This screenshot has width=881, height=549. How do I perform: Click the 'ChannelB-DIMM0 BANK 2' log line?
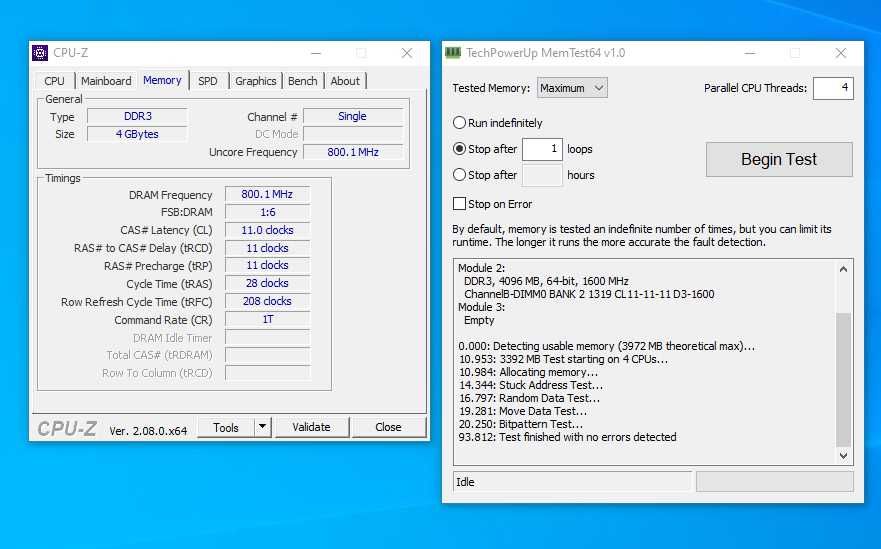[x=589, y=294]
